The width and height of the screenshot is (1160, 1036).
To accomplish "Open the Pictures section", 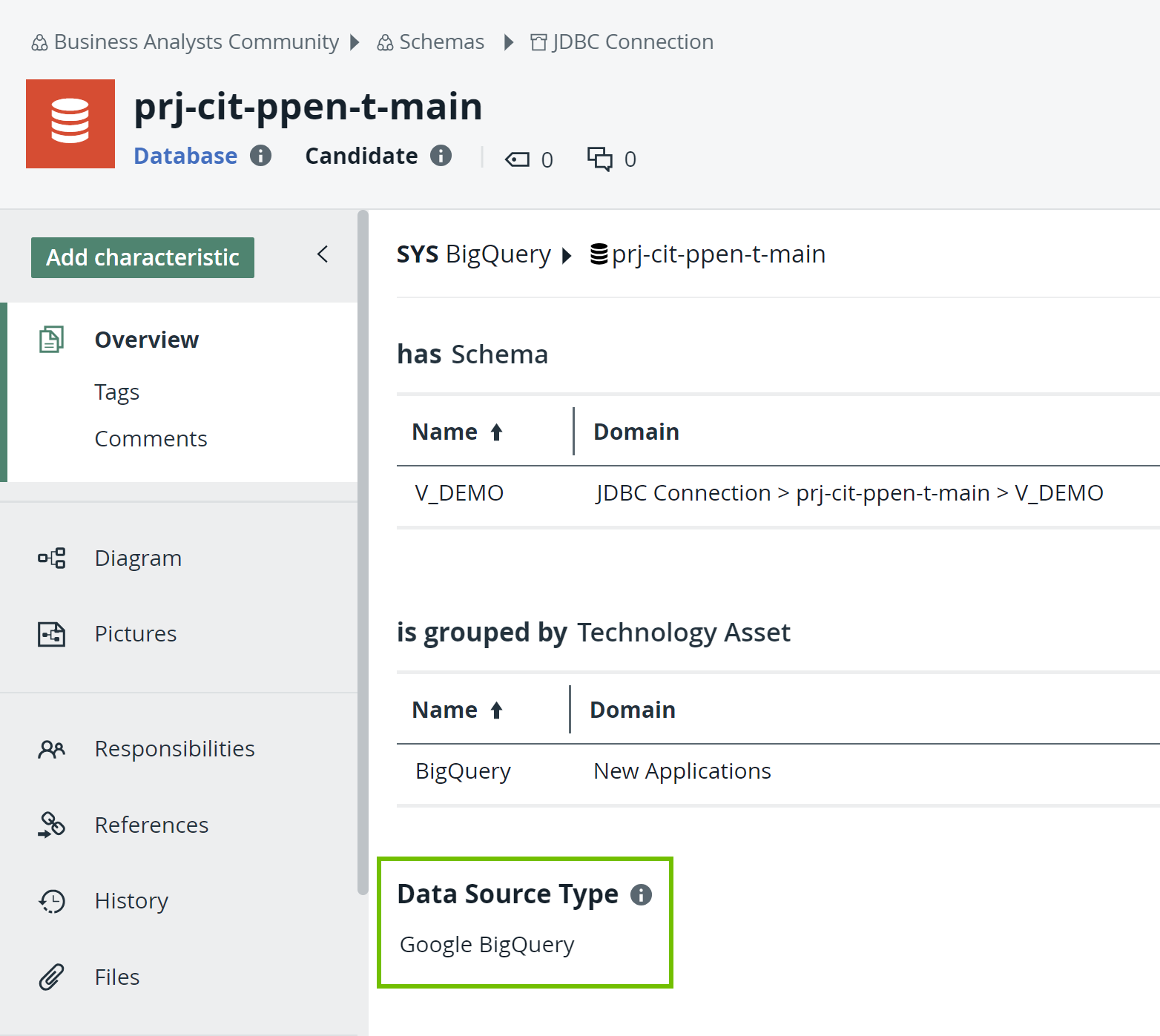I will click(x=135, y=634).
